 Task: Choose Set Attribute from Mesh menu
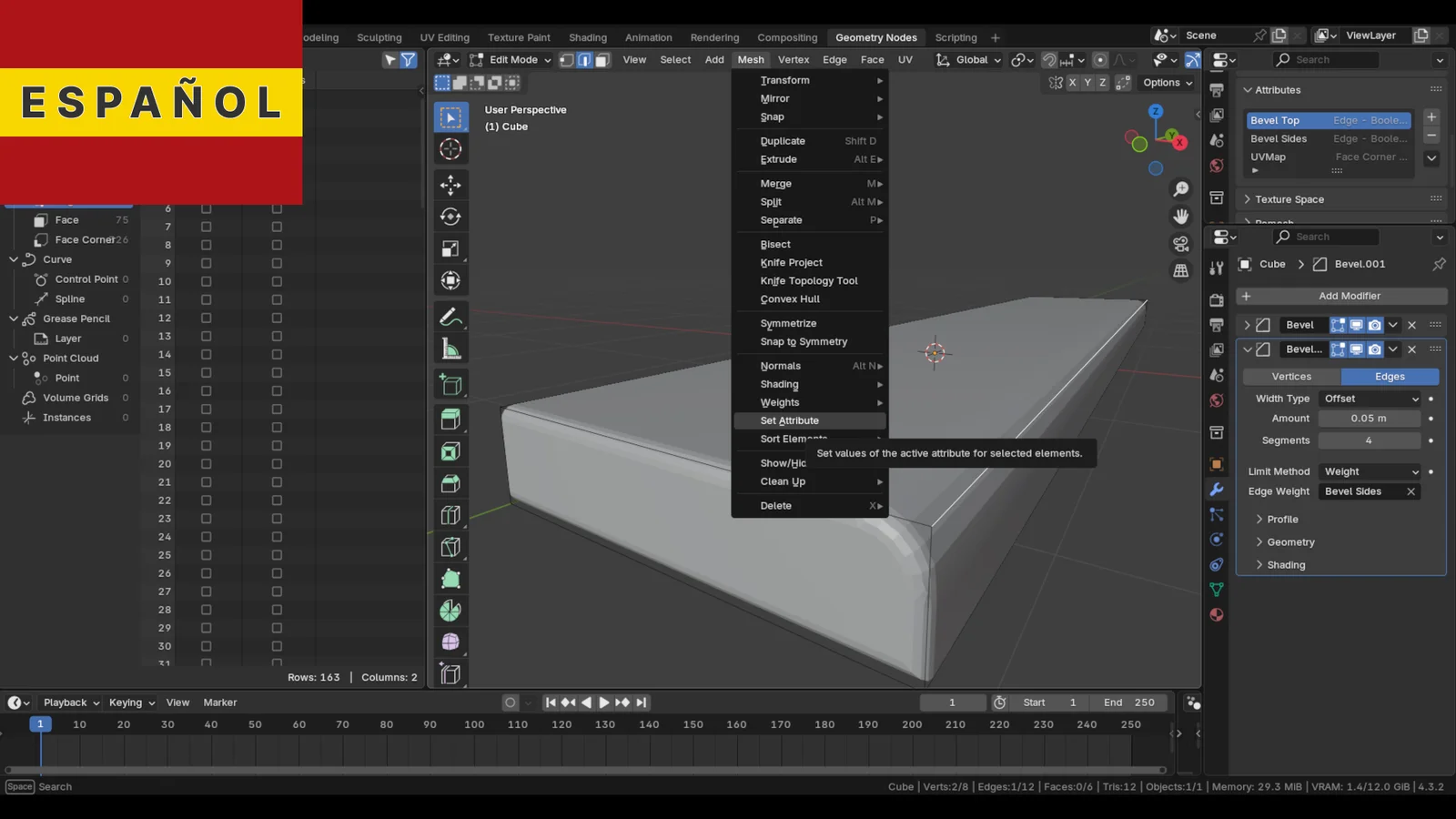790,421
